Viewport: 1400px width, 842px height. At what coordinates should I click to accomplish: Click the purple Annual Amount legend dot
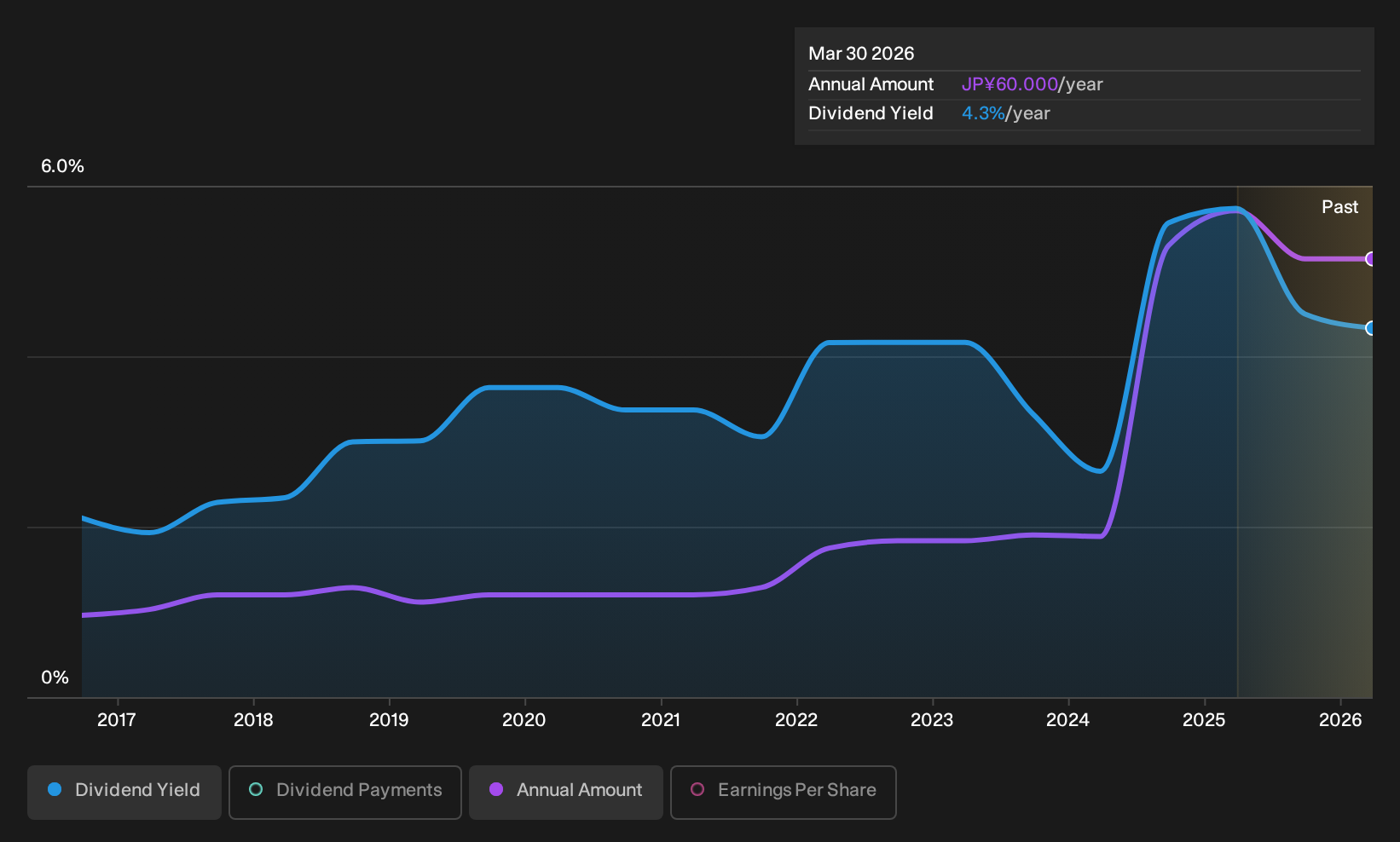[496, 790]
